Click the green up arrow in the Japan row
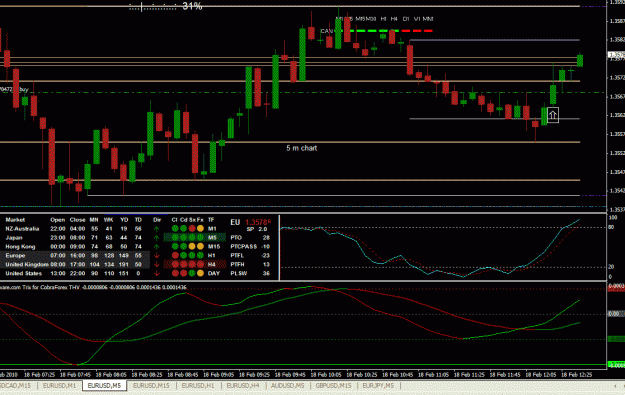 coord(156,238)
